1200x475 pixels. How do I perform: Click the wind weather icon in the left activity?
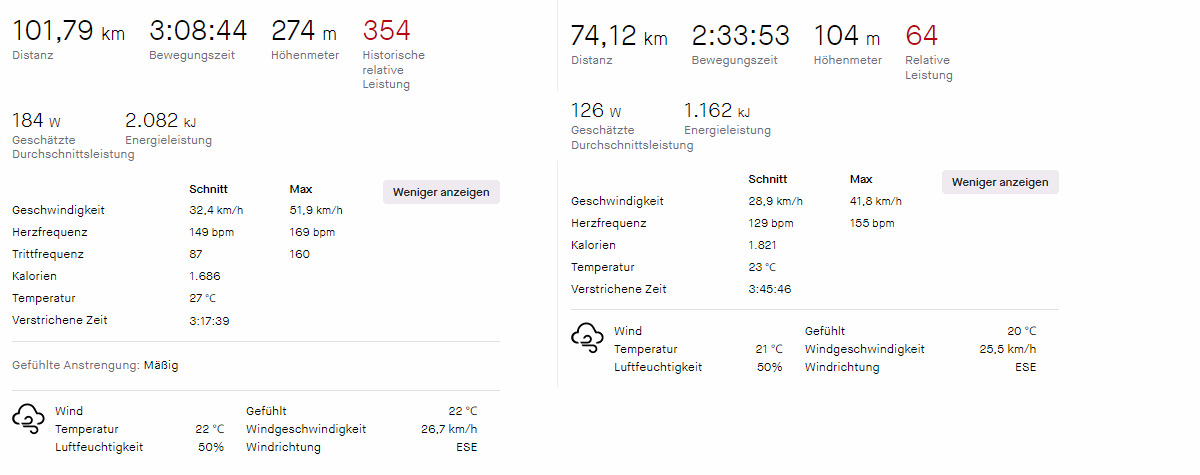pos(28,418)
